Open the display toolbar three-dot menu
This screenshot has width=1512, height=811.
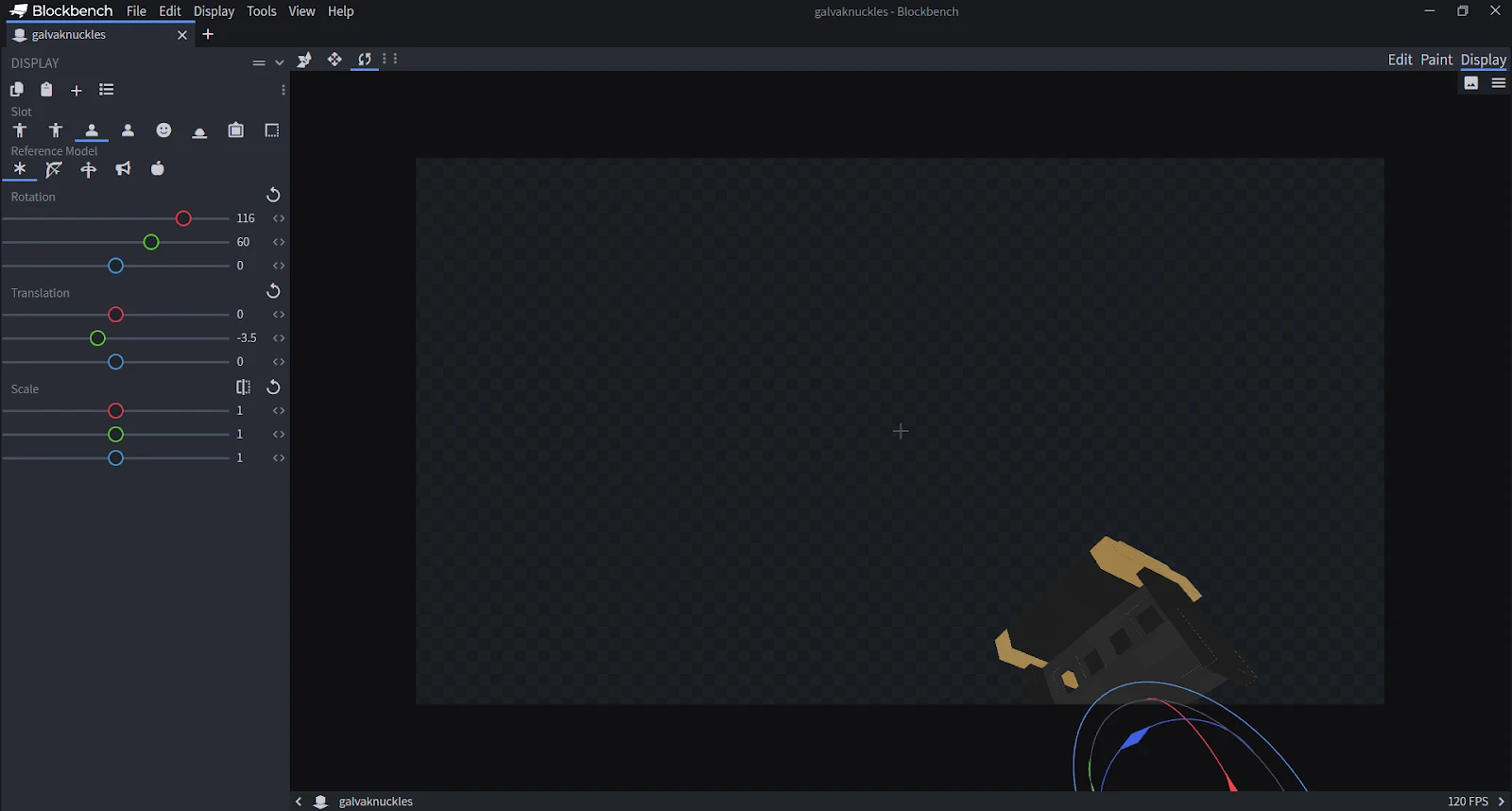pos(283,91)
